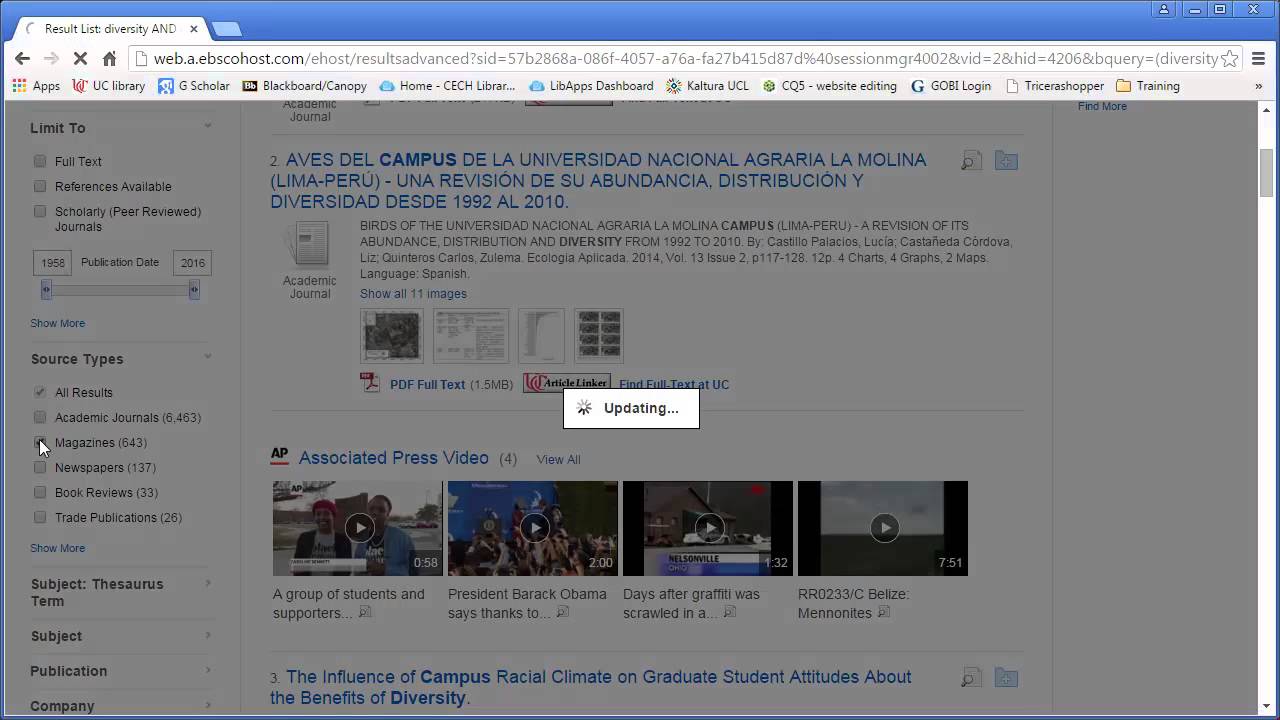
Task: Add result 2 to folder
Action: click(x=1006, y=161)
